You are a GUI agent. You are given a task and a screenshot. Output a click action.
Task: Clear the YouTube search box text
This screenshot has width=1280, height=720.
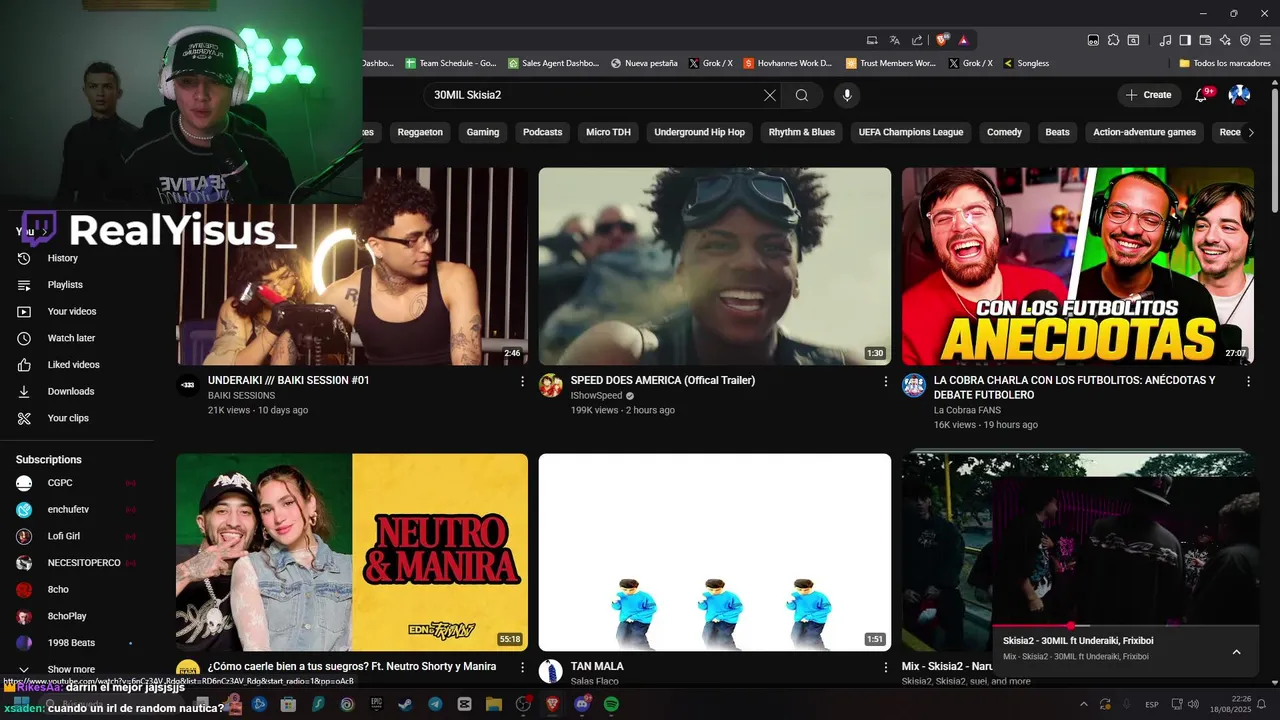pos(770,95)
